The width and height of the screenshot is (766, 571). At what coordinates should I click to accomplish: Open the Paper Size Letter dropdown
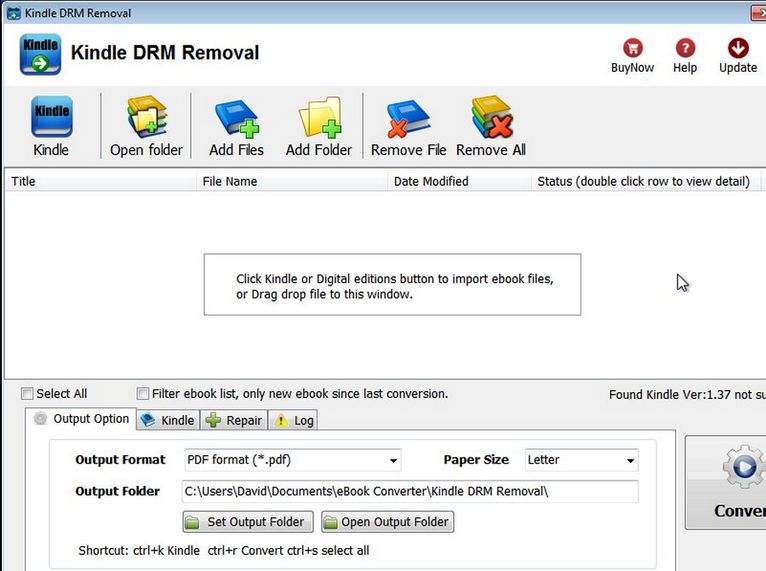(x=581, y=460)
